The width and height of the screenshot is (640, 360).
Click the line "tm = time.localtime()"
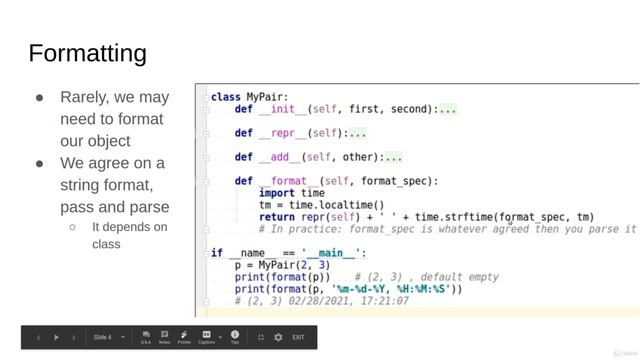[322, 205]
